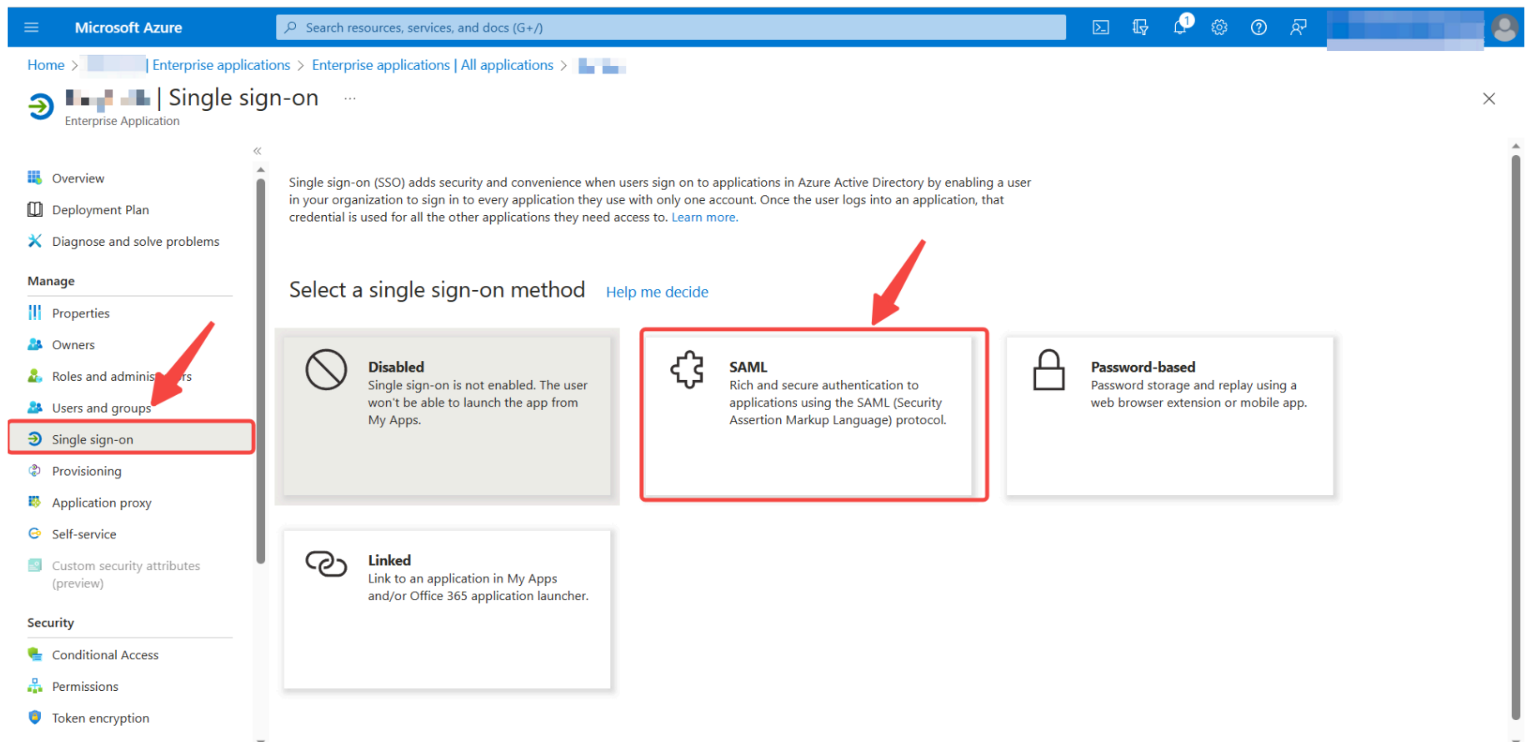Viewport: 1539px width, 742px height.
Task: Choose the Disabled sign-on card
Action: pyautogui.click(x=447, y=415)
